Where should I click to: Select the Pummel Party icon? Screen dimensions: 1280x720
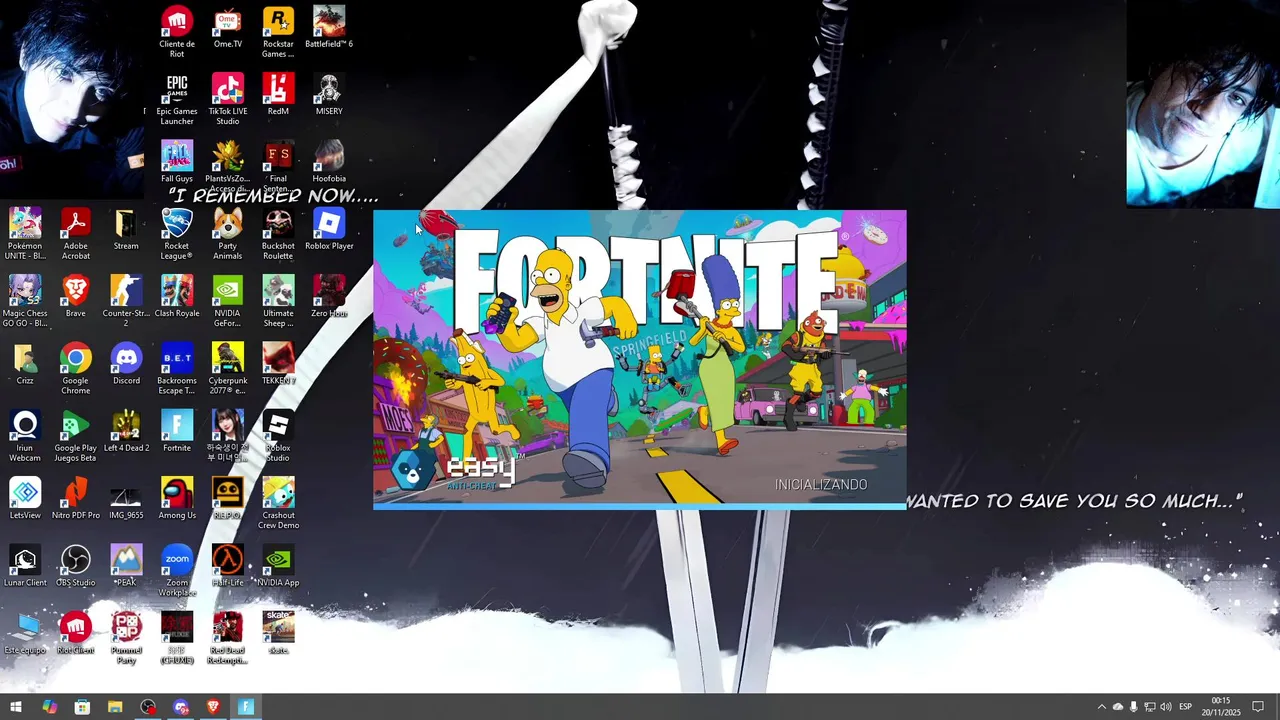126,638
